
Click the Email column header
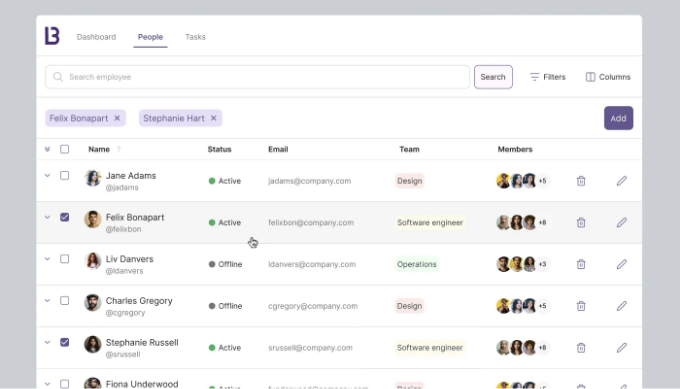[x=278, y=149]
